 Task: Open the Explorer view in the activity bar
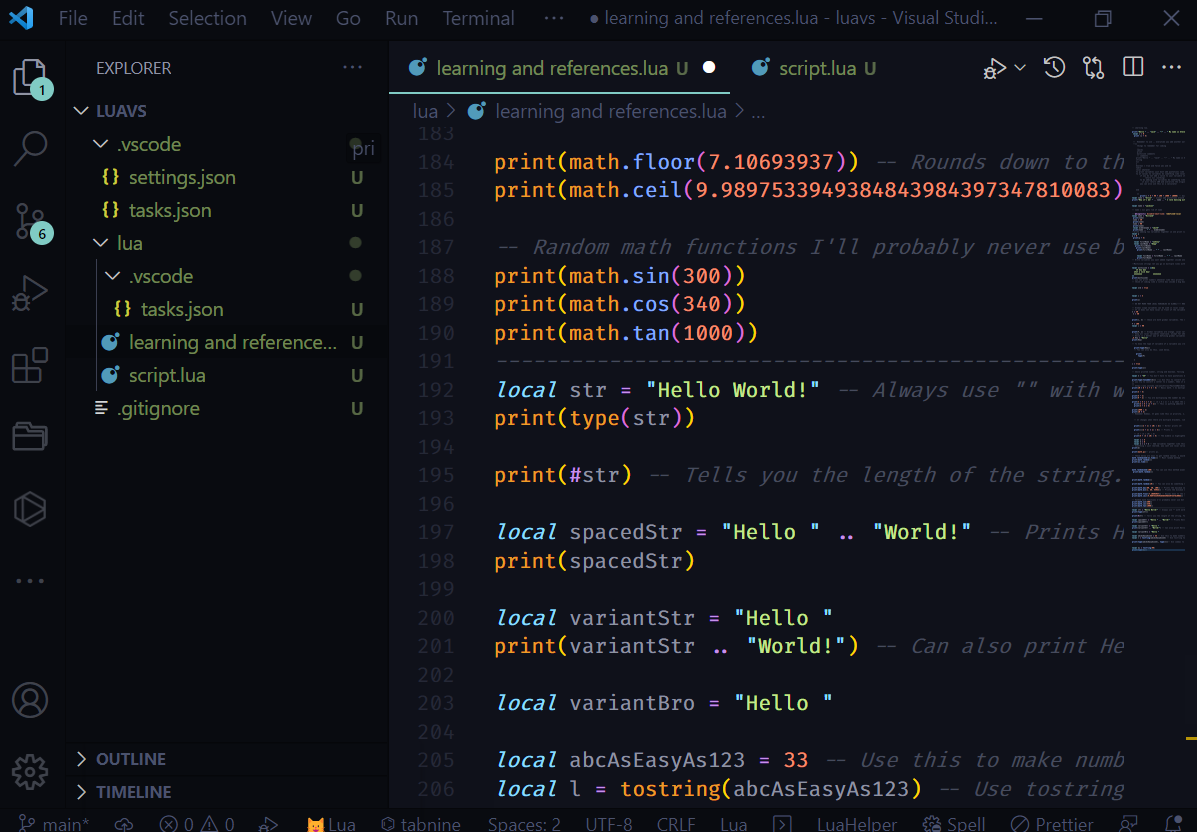pos(30,77)
